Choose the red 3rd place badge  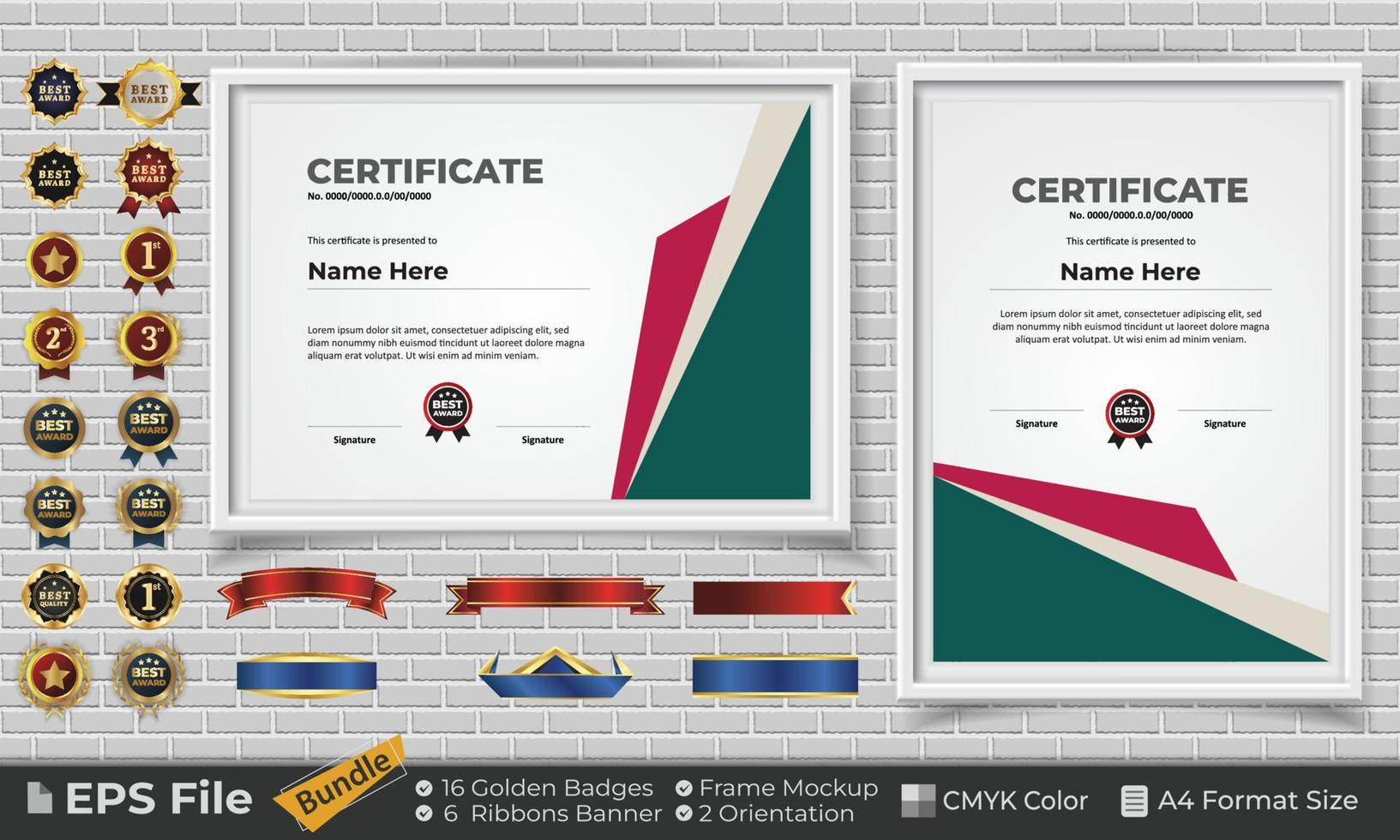pyautogui.click(x=149, y=343)
